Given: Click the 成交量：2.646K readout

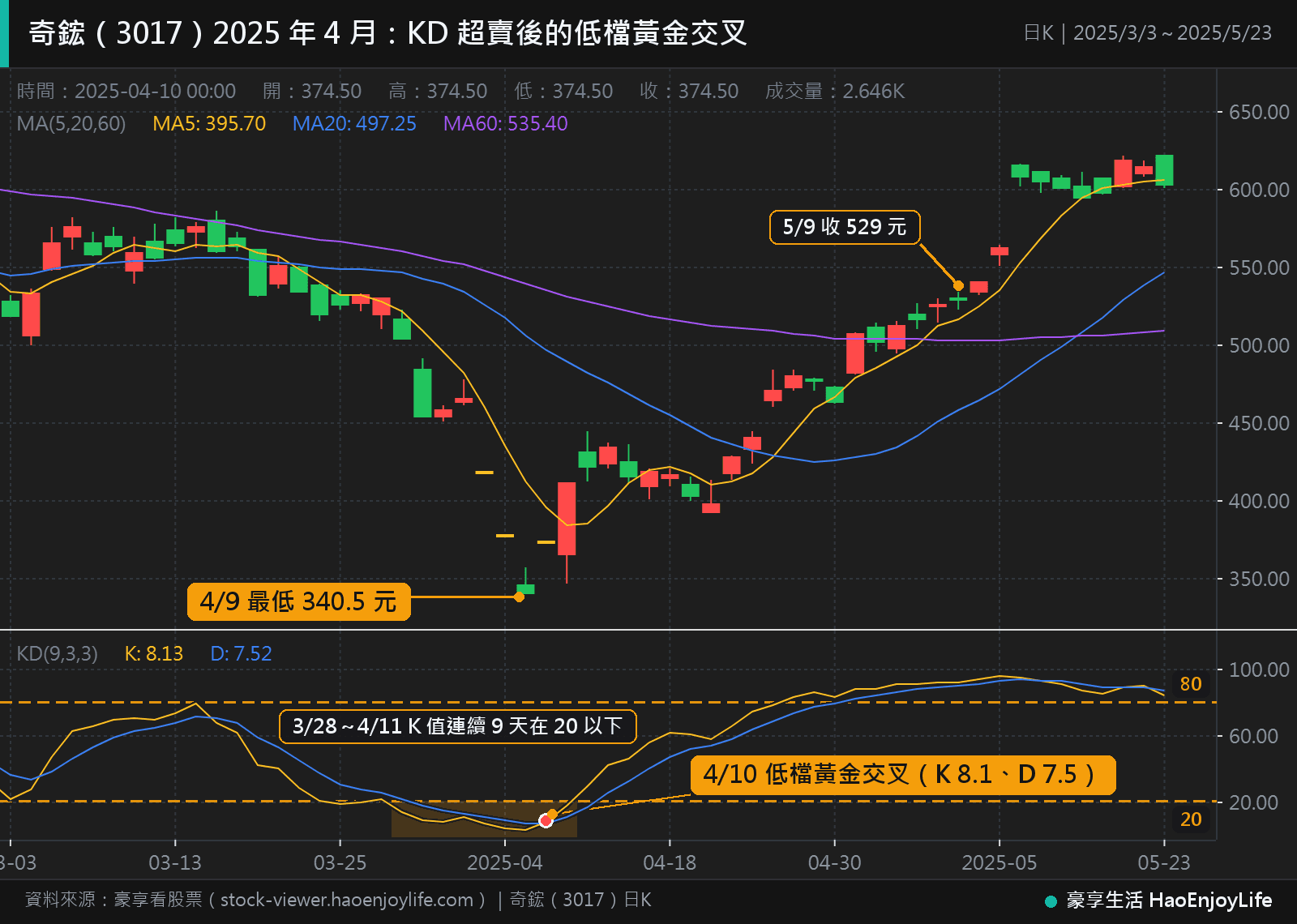Looking at the screenshot, I should click(x=835, y=91).
